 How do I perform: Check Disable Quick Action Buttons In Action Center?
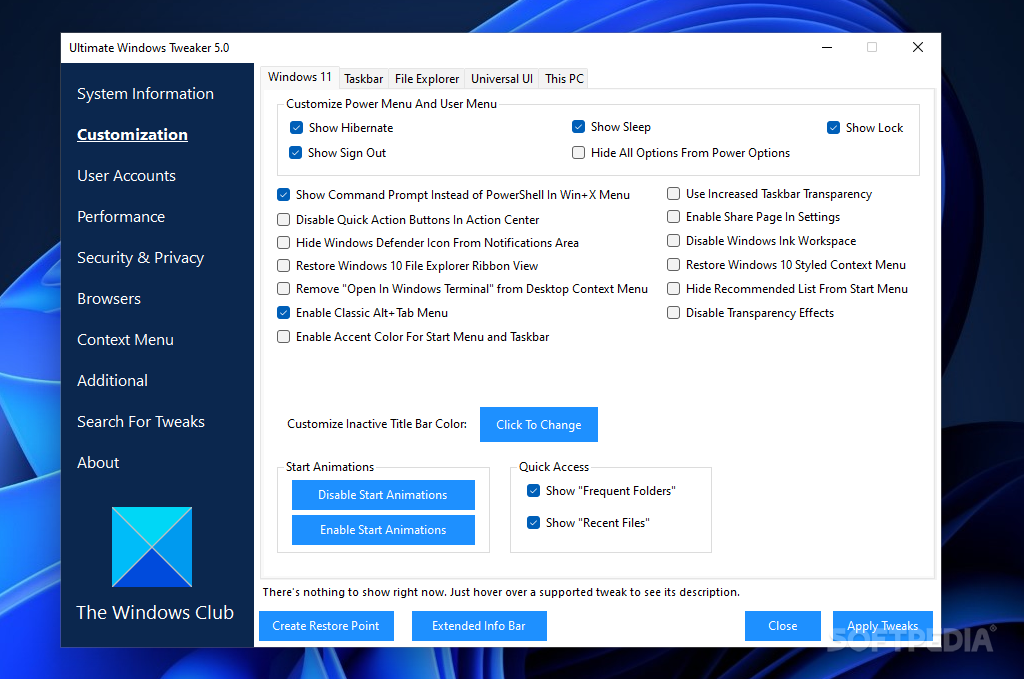pos(283,219)
